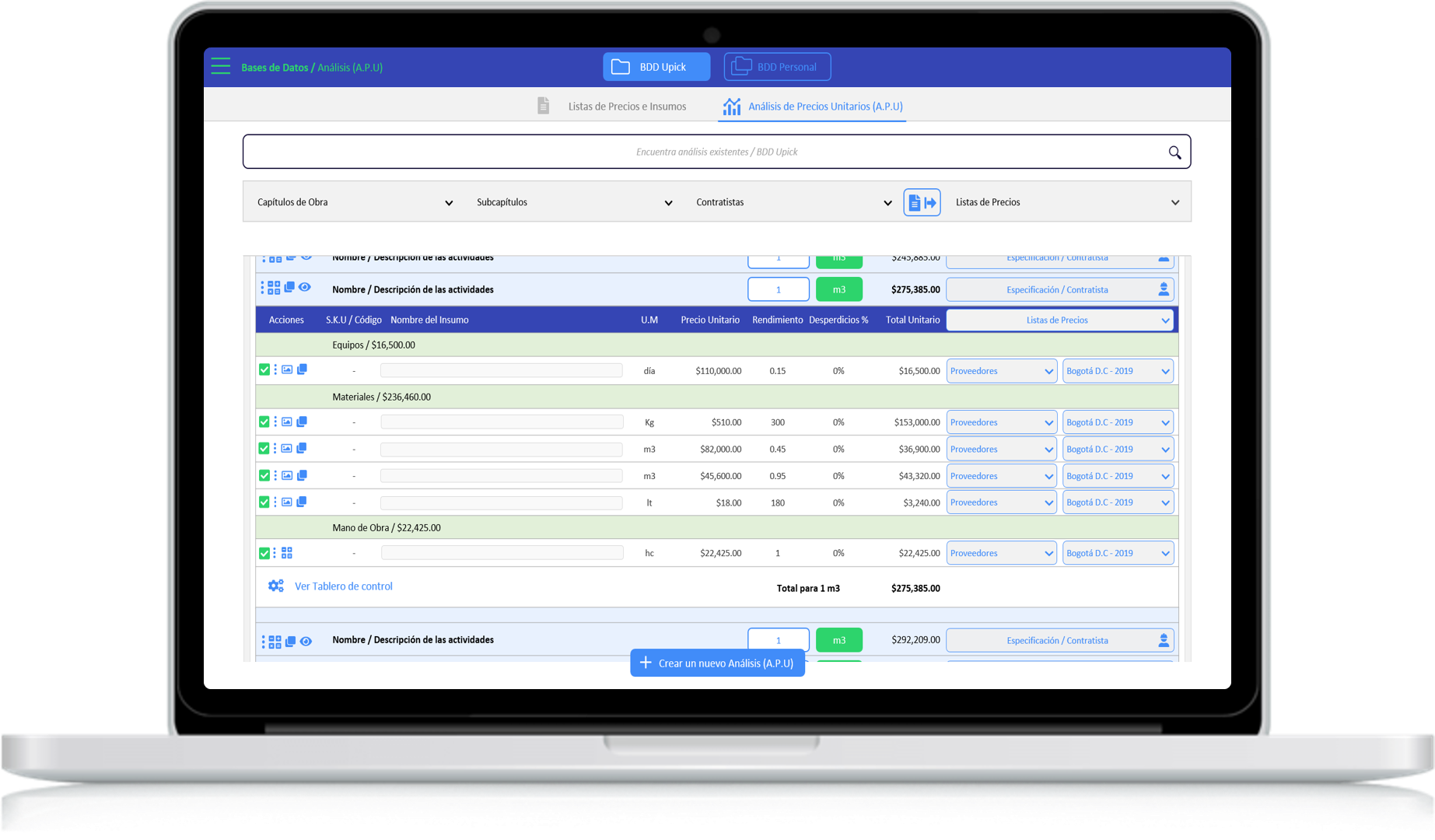Click contractor person icon for $275,385.00 activity

pyautogui.click(x=1163, y=289)
